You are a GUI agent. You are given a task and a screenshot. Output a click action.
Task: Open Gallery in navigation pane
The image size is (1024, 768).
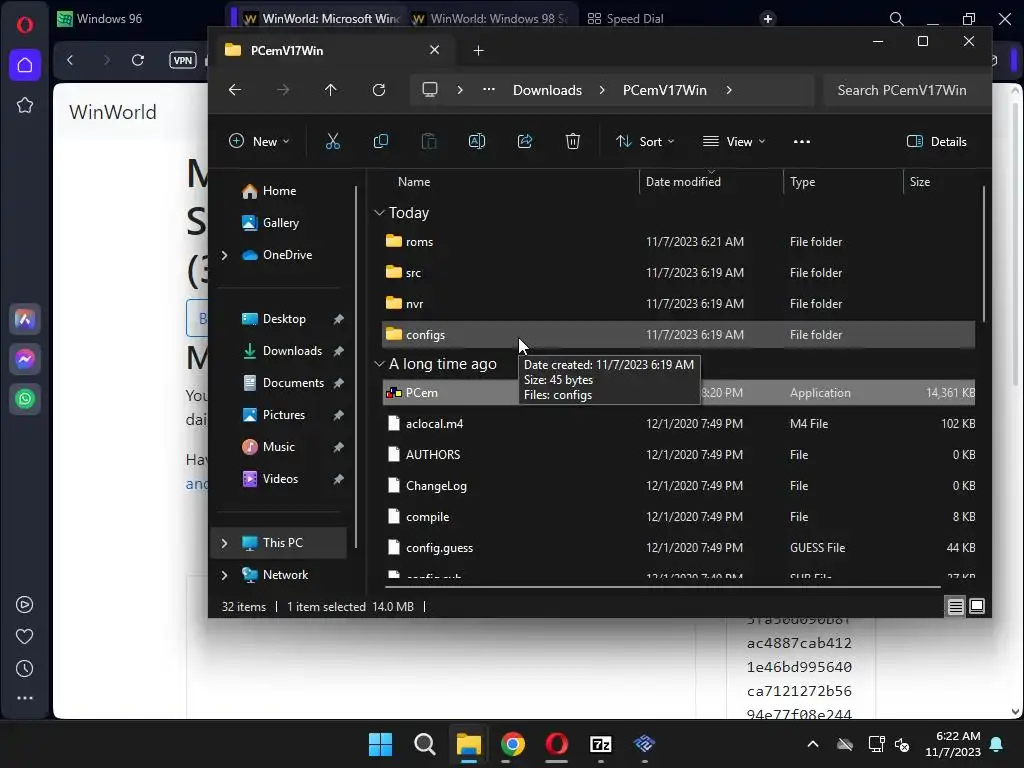click(x=280, y=223)
